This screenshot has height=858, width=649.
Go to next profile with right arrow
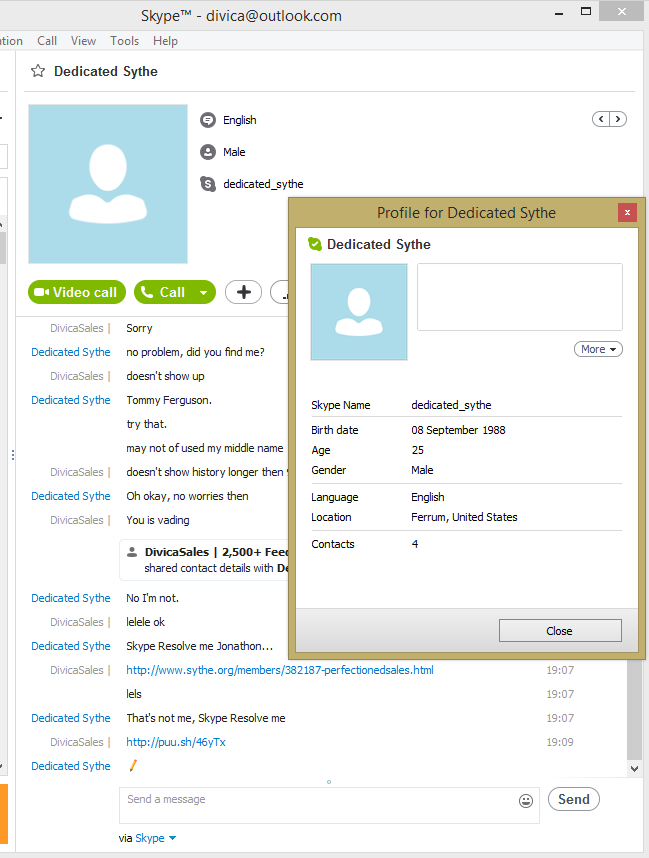(618, 119)
